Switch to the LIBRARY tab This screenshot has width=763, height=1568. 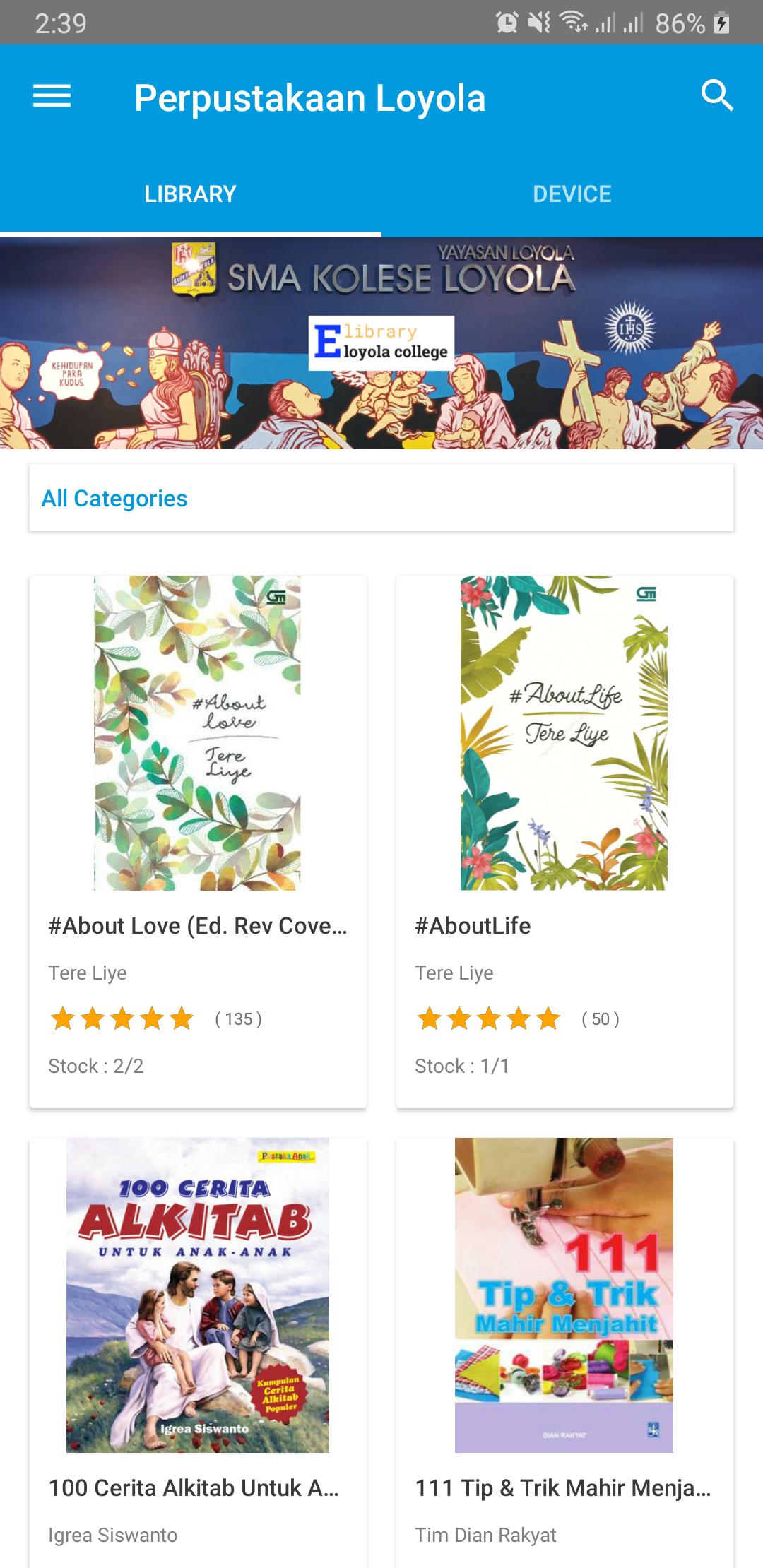point(191,194)
